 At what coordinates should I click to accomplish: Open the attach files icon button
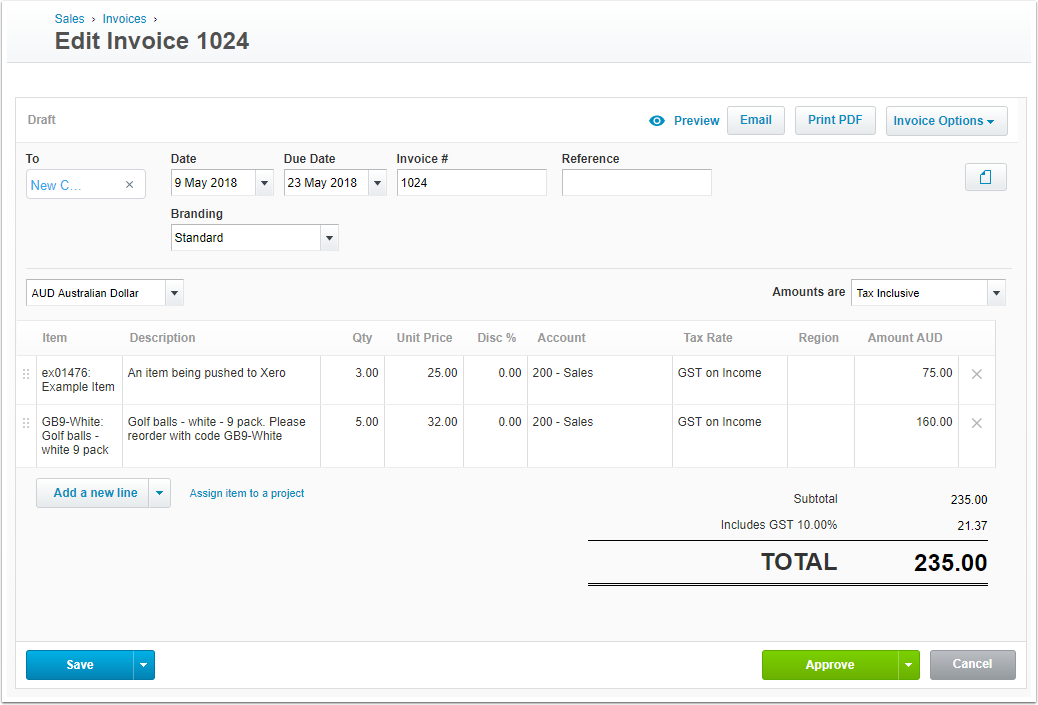click(985, 177)
